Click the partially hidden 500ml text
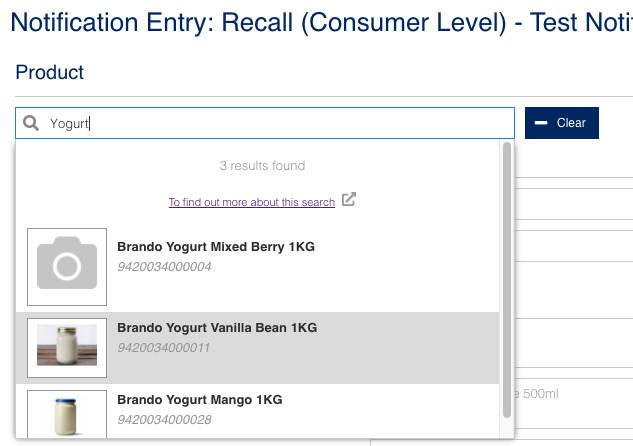633x446 pixels. pos(537,394)
